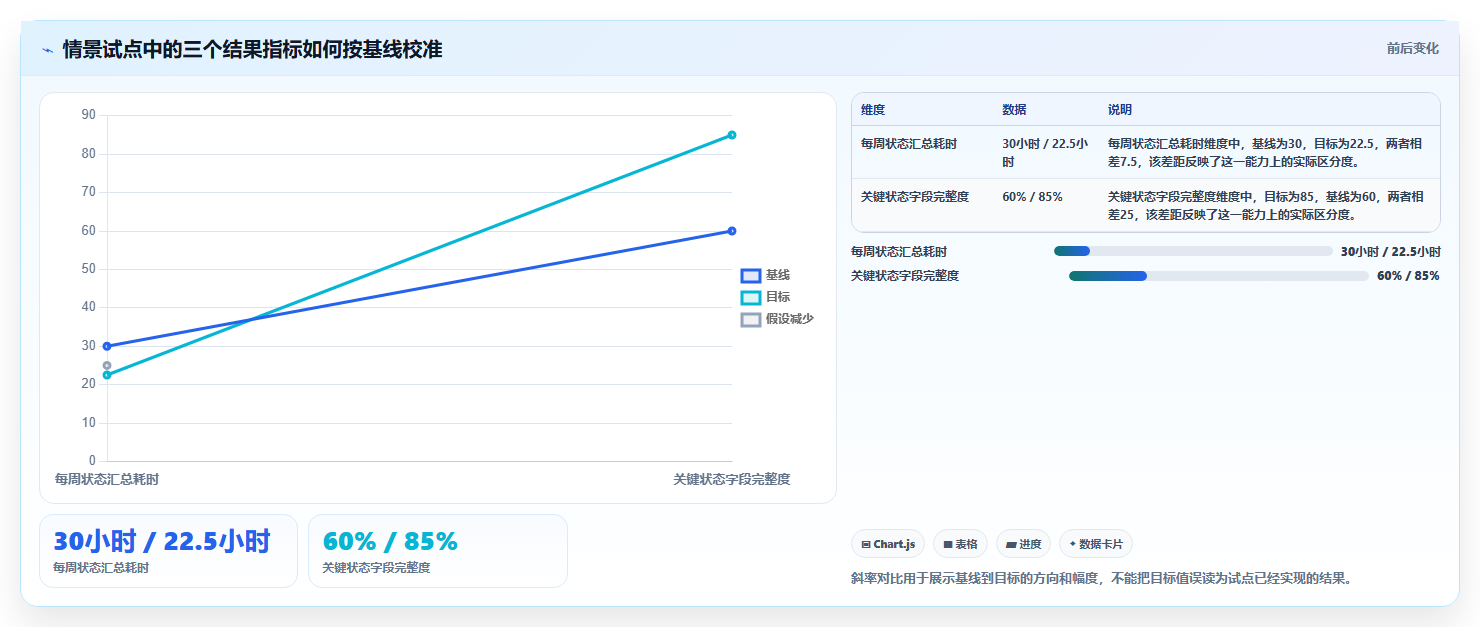Toggle the 基线 legend entry
This screenshot has height=627, width=1480.
tap(765, 275)
